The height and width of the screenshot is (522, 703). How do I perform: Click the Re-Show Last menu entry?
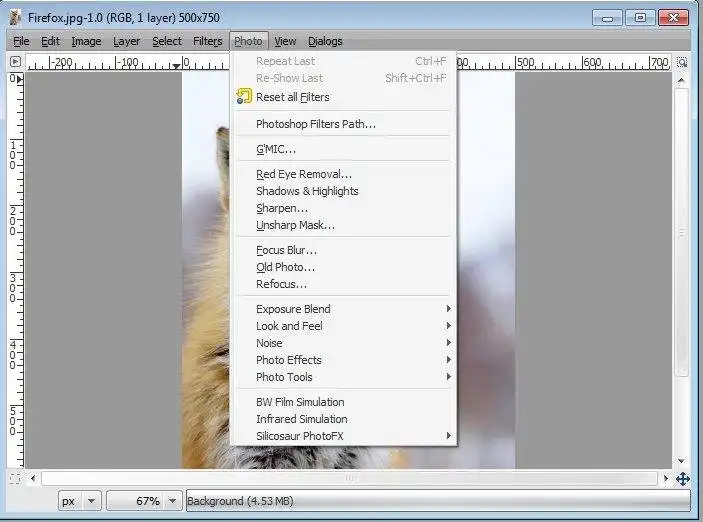coord(343,78)
